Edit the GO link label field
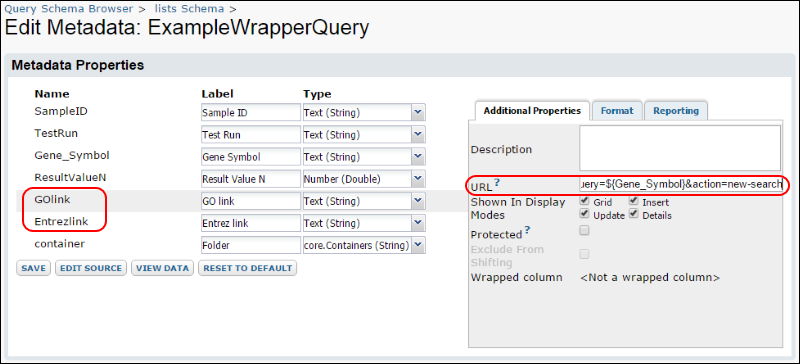The image size is (800, 364). point(251,201)
